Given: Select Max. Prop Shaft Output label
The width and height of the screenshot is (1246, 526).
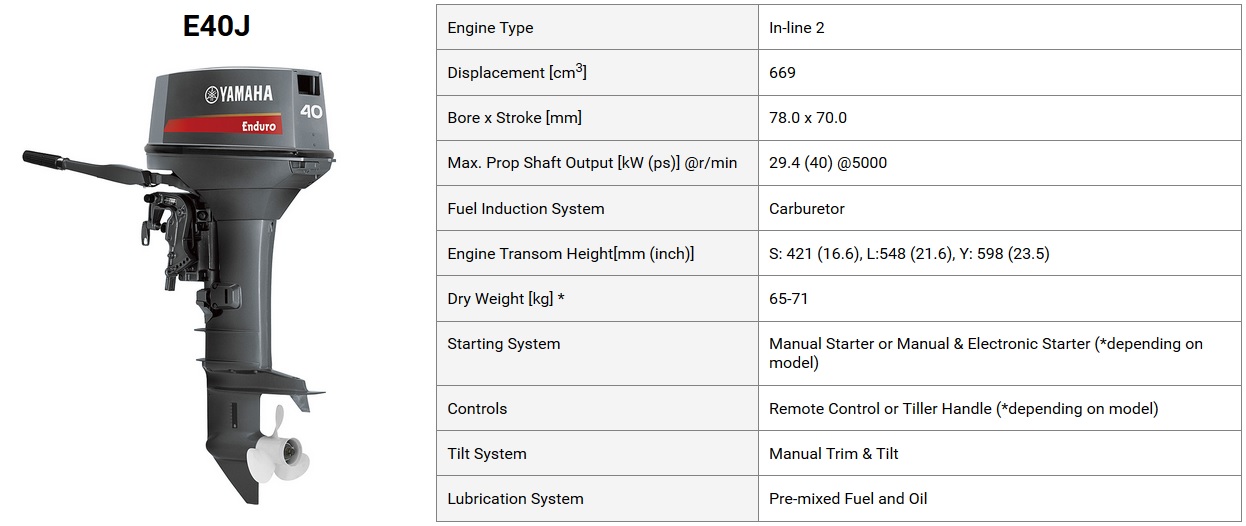Looking at the screenshot, I should click(592, 163).
